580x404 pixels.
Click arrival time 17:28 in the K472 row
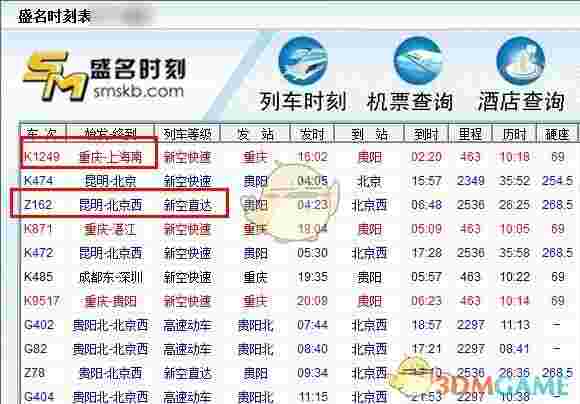click(427, 253)
